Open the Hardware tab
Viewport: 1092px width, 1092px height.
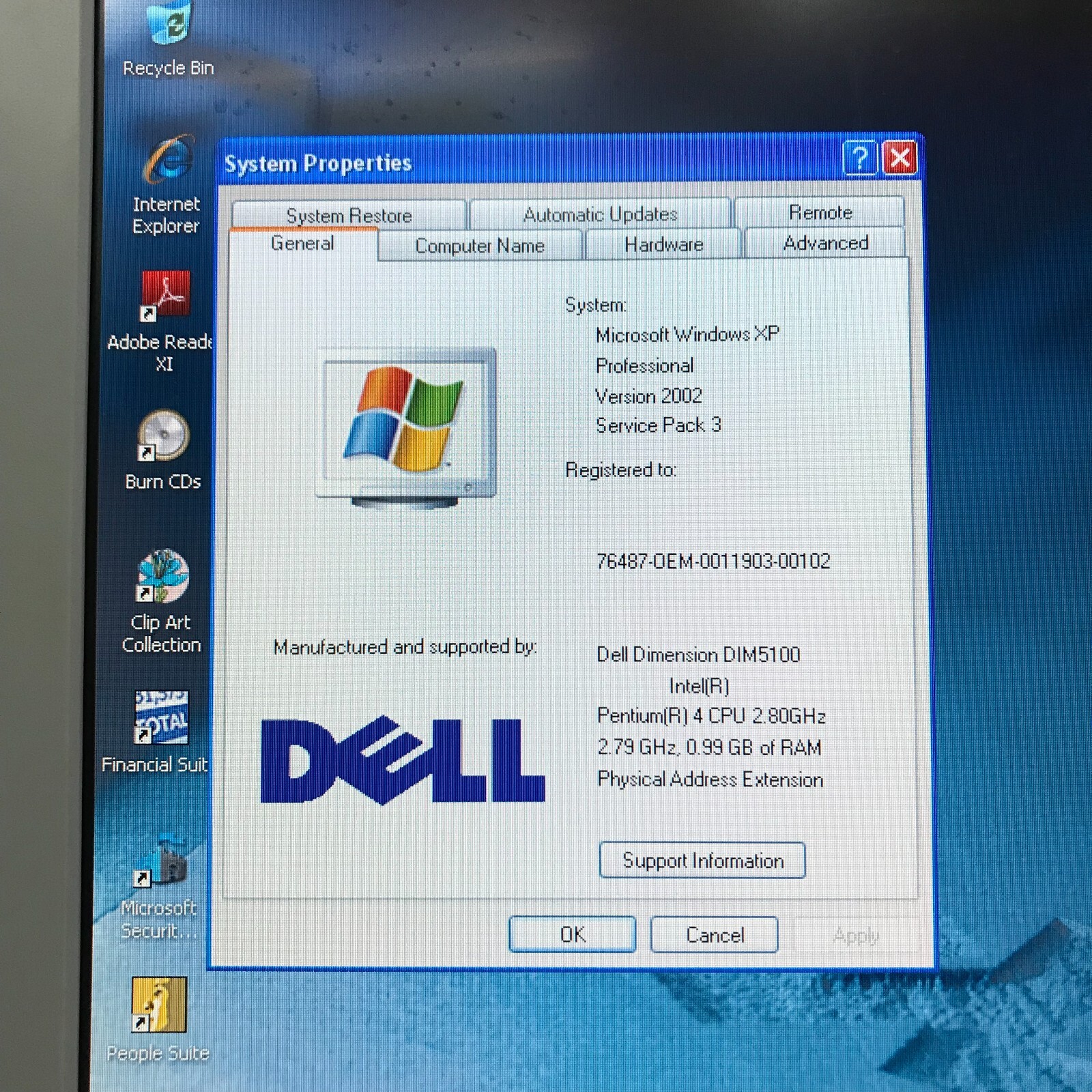click(663, 244)
